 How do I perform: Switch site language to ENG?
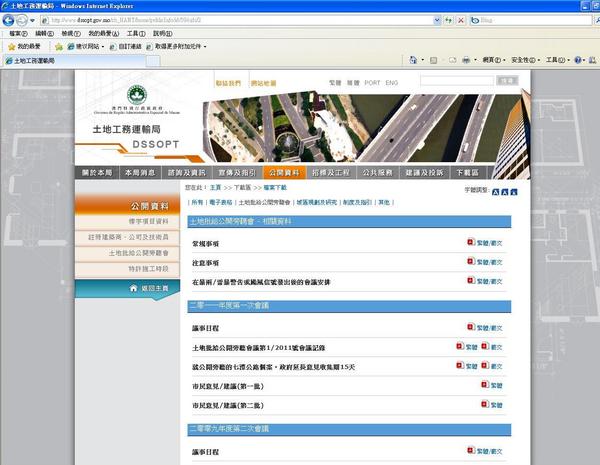[391, 83]
